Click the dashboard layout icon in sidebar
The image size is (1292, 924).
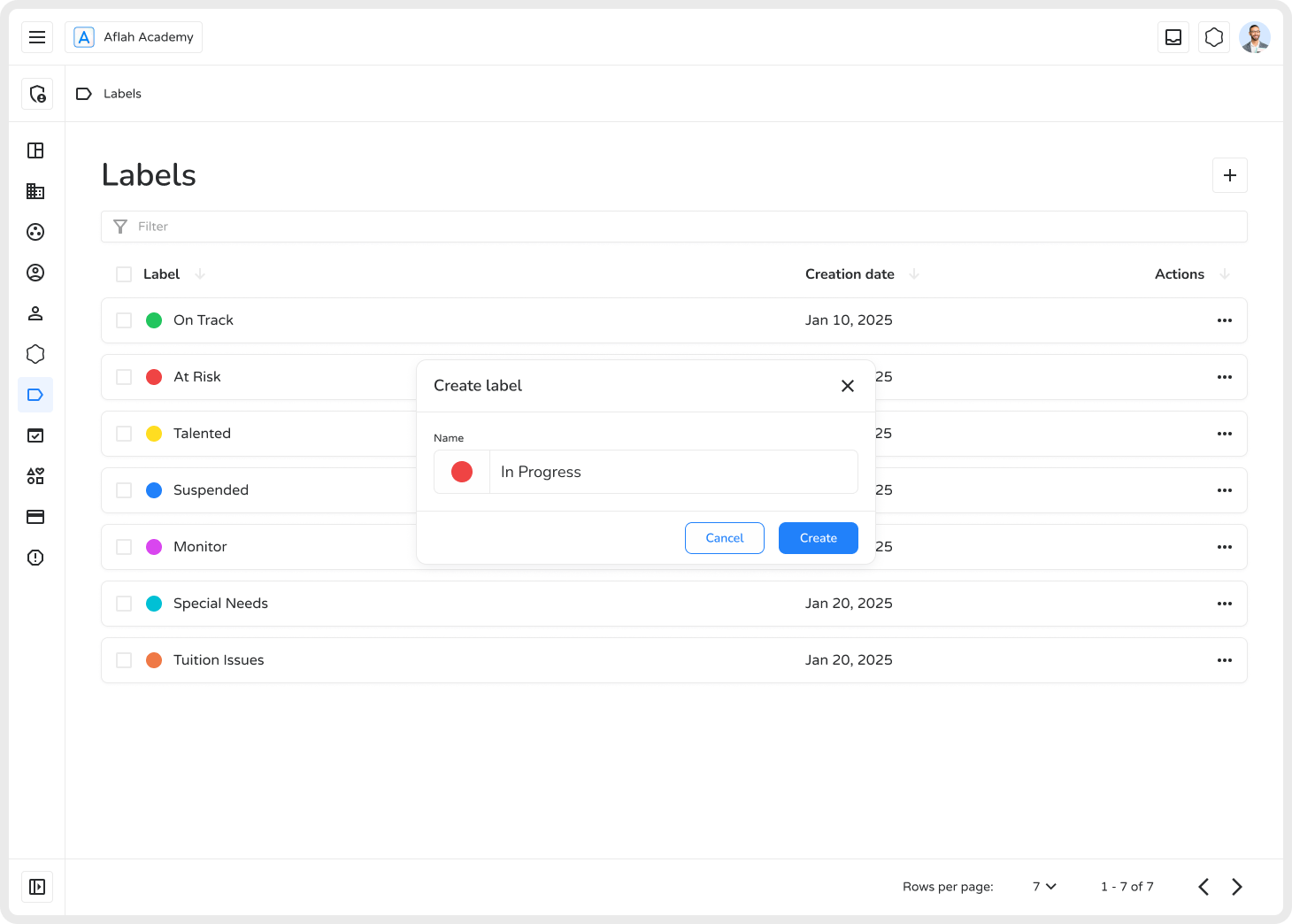pos(35,150)
